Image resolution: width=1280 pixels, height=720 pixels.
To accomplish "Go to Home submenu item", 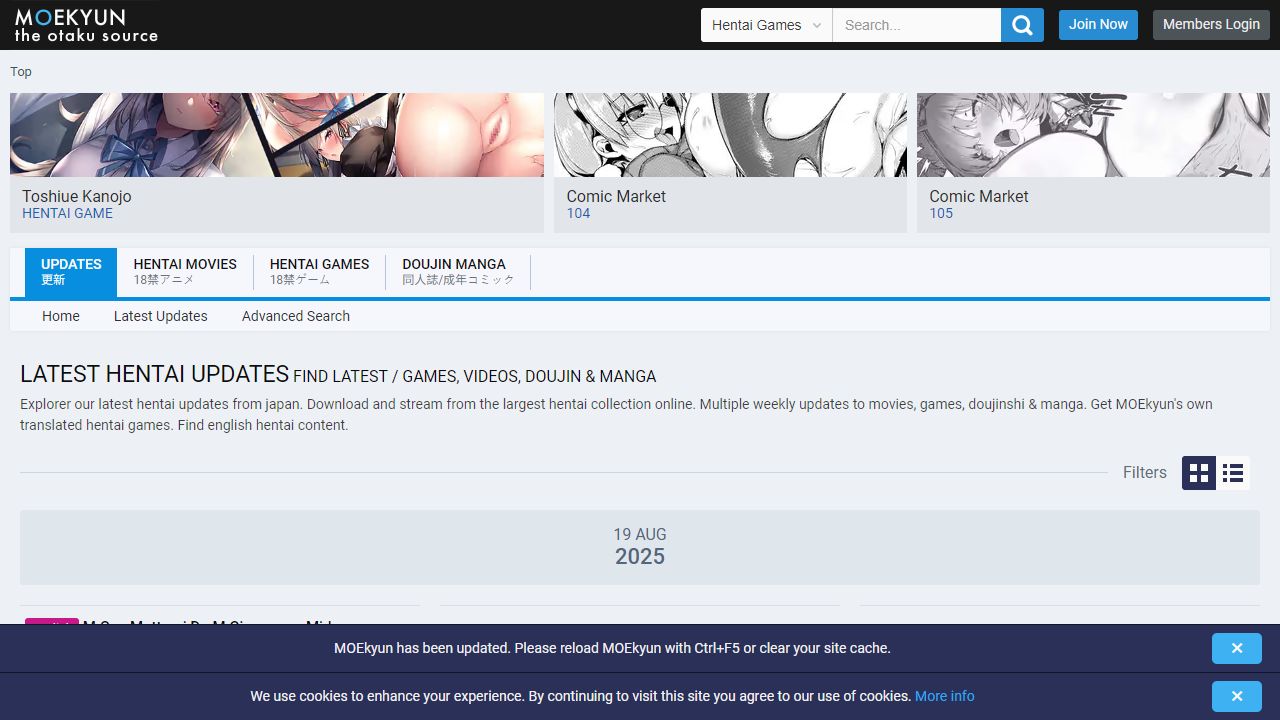I will coord(61,316).
